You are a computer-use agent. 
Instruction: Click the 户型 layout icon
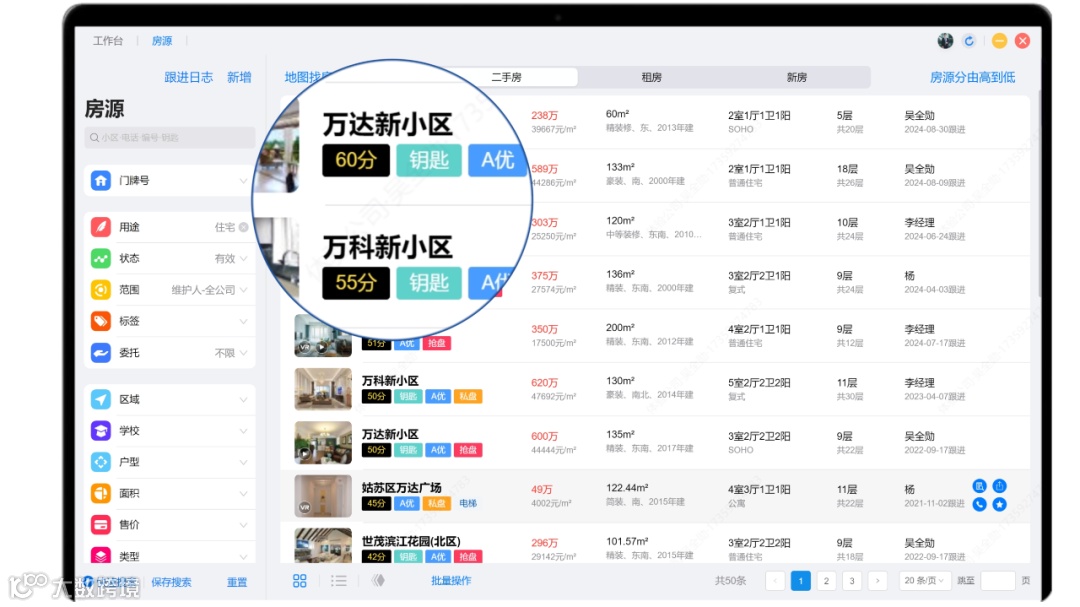point(101,462)
